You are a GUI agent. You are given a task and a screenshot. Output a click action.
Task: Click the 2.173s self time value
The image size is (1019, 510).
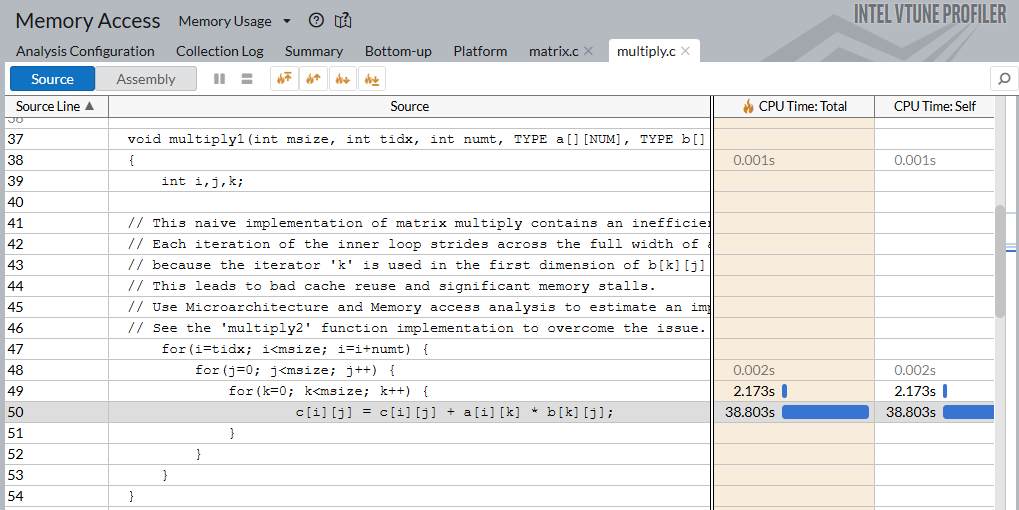click(x=915, y=391)
